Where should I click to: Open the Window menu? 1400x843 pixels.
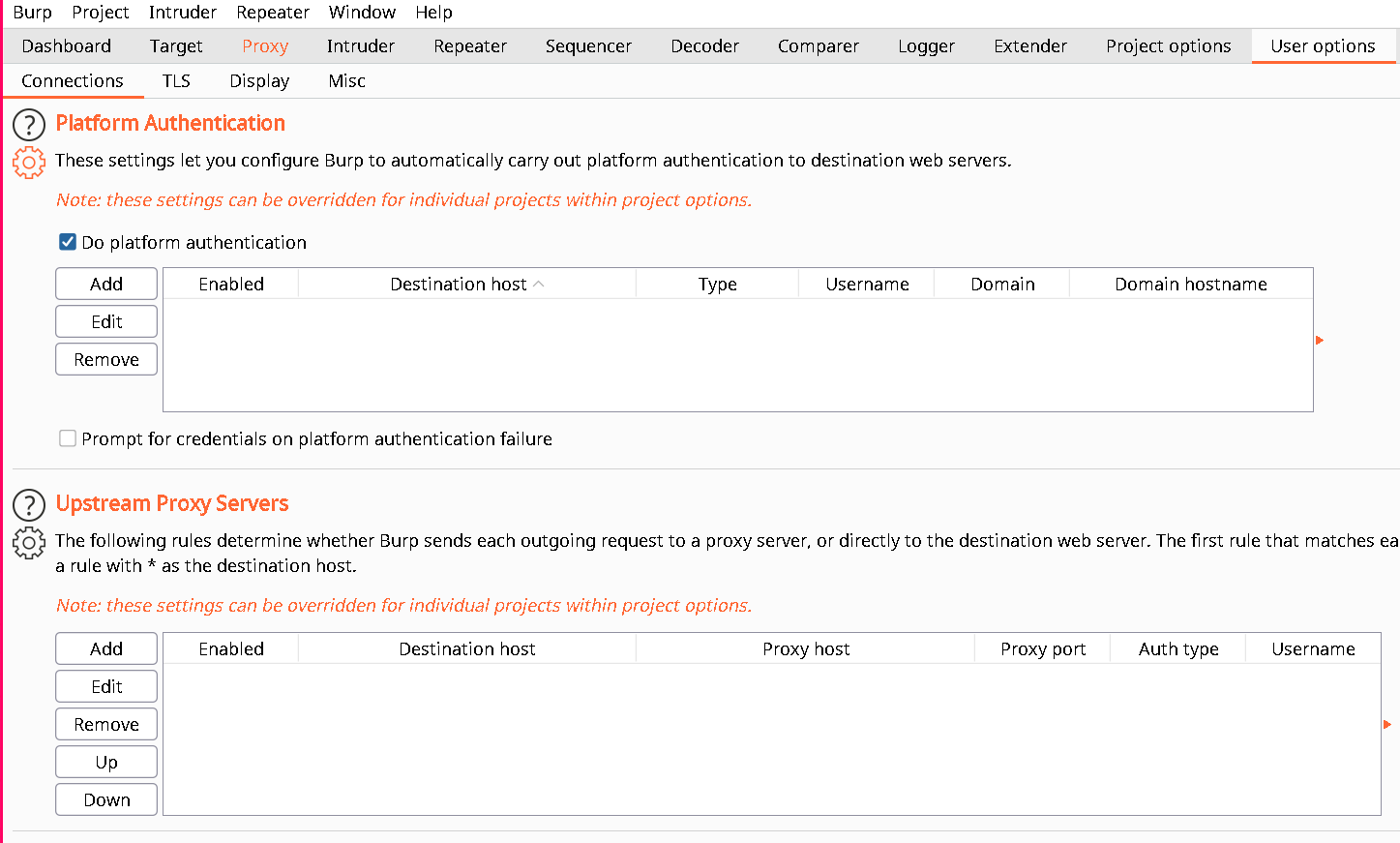[x=362, y=13]
